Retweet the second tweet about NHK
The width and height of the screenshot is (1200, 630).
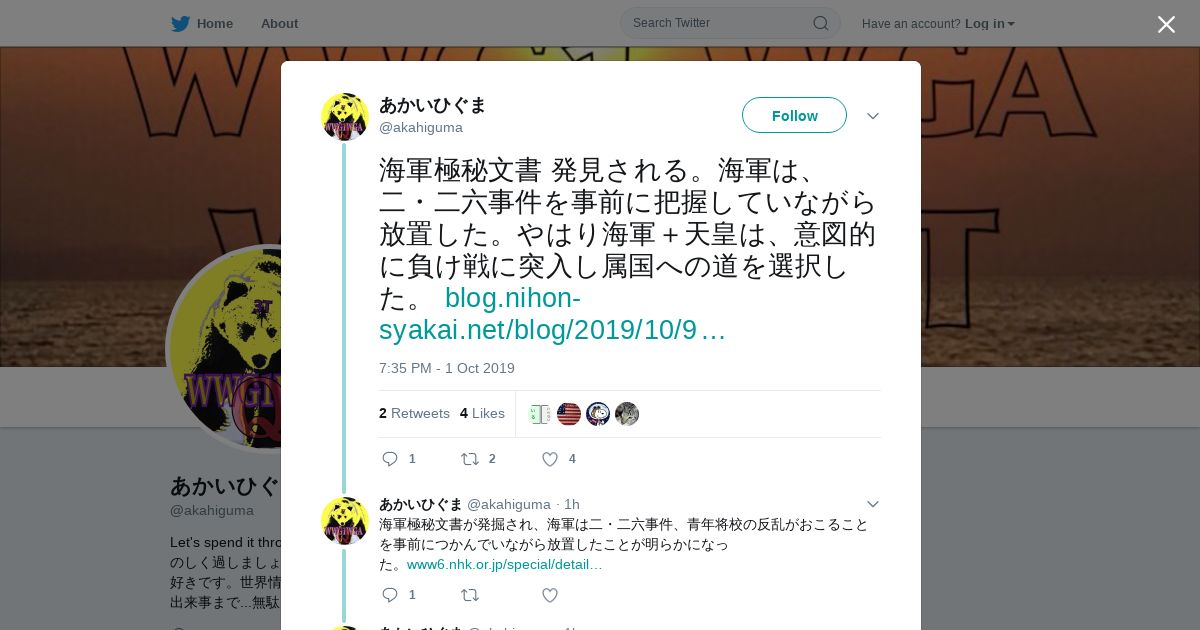(469, 595)
